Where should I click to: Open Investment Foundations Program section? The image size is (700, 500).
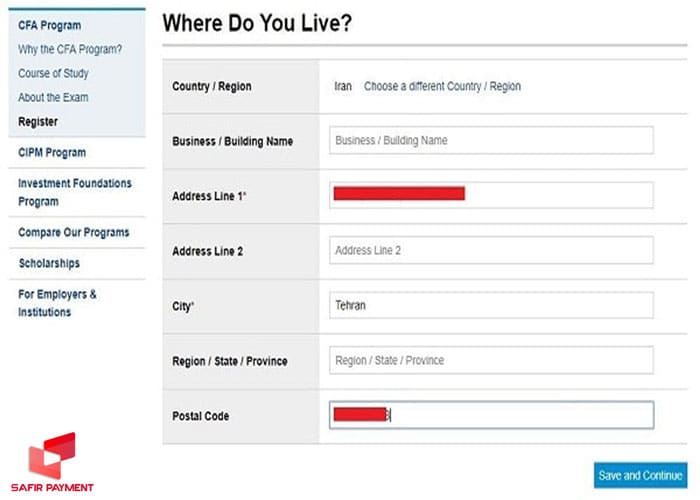[x=74, y=192]
